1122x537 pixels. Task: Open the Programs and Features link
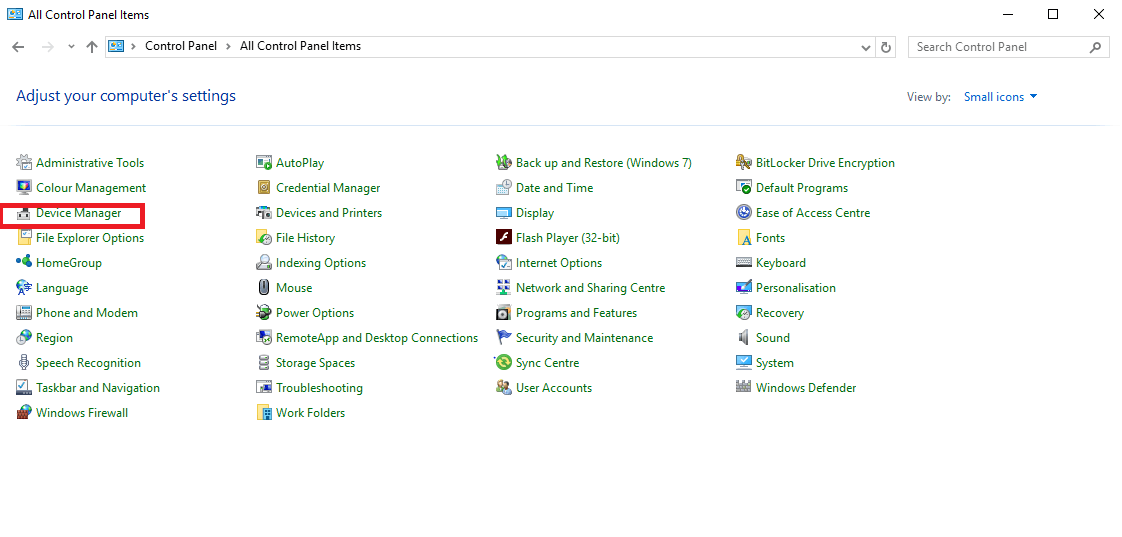[x=576, y=313]
